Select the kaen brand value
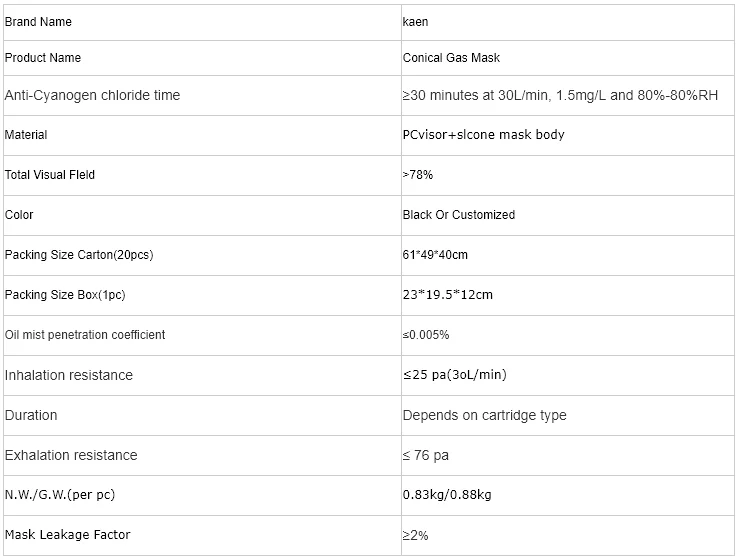The width and height of the screenshot is (739, 560). [415, 22]
